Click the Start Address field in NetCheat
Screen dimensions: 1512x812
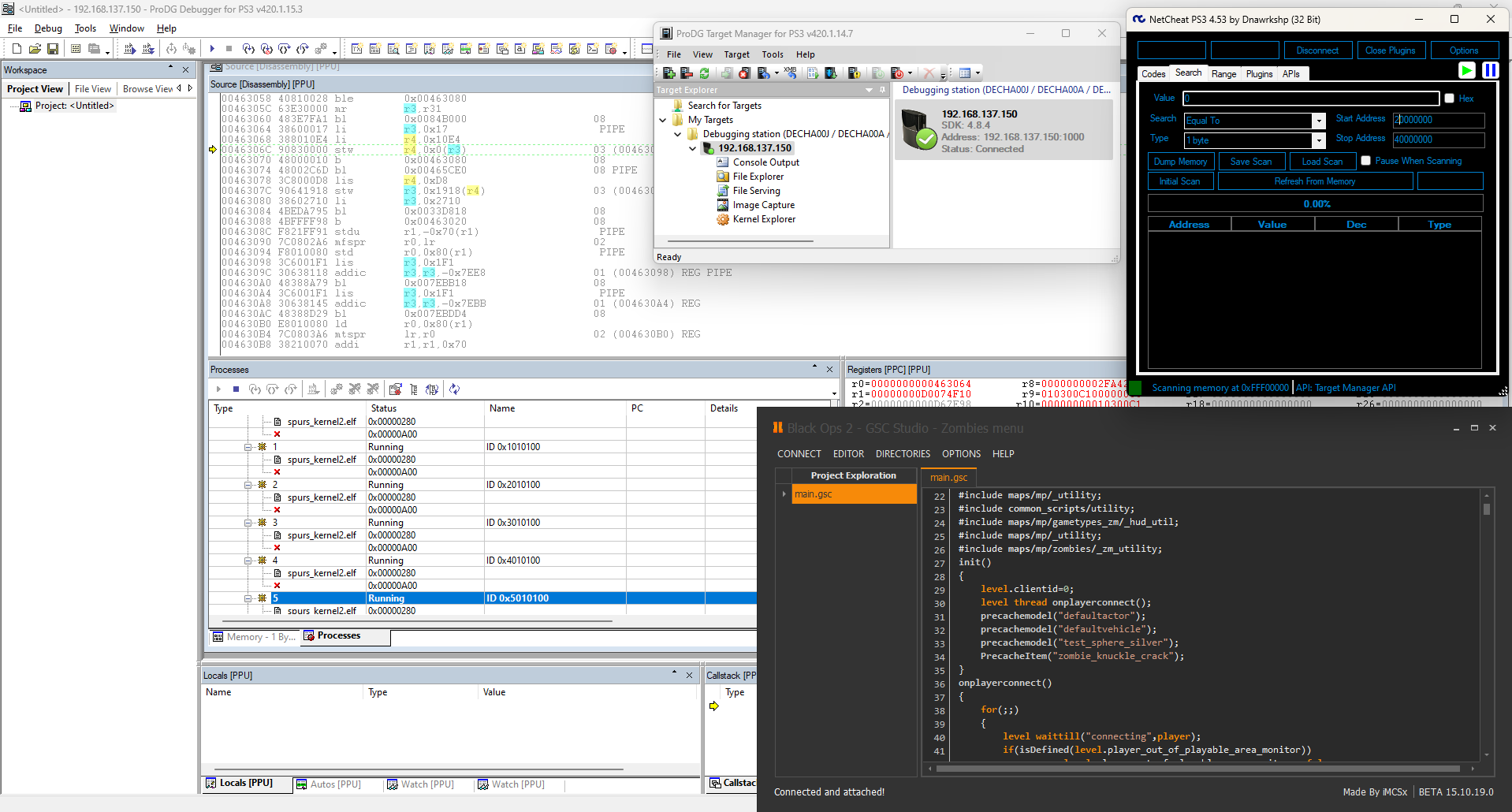point(1439,120)
